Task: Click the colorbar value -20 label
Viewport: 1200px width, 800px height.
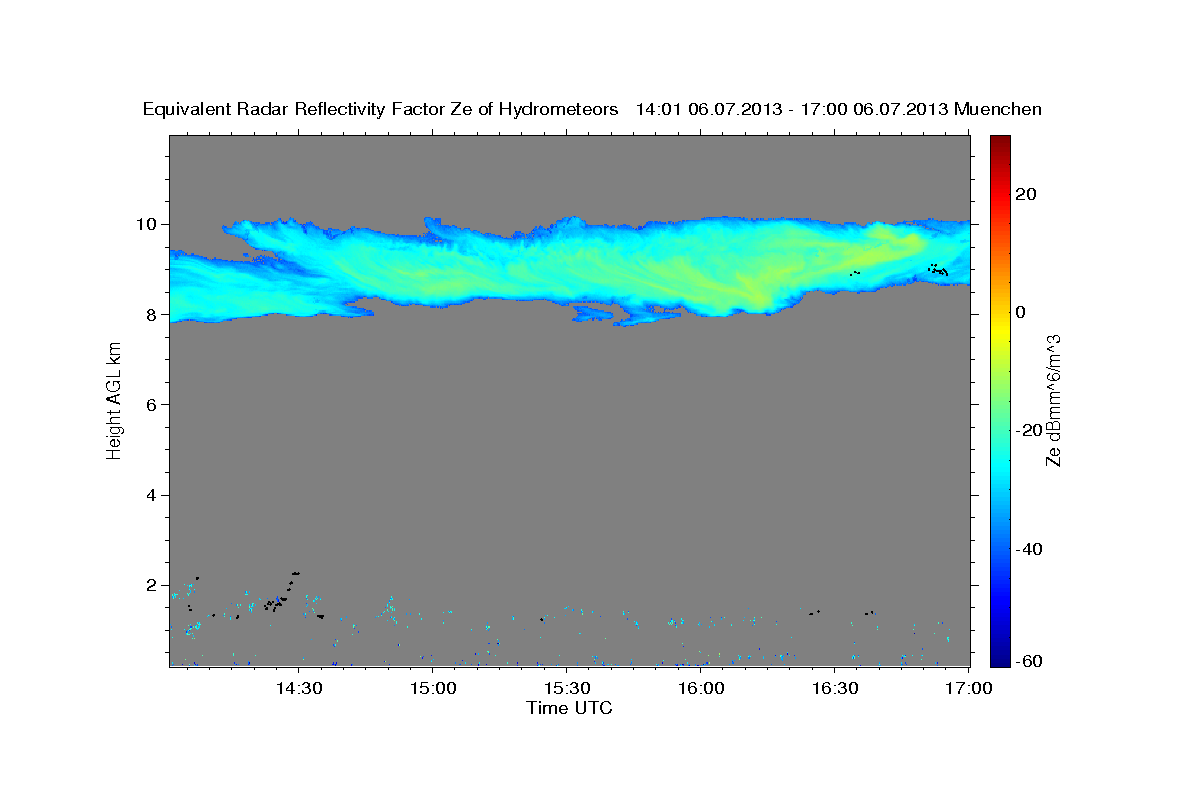Action: pos(1029,430)
